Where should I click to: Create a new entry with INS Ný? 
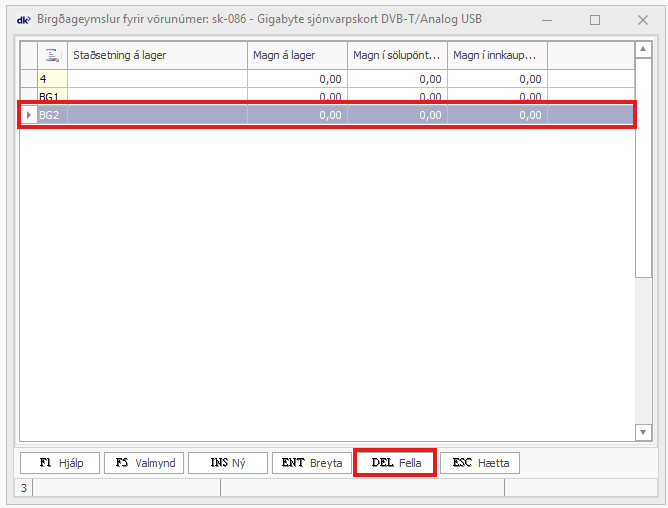pos(228,463)
